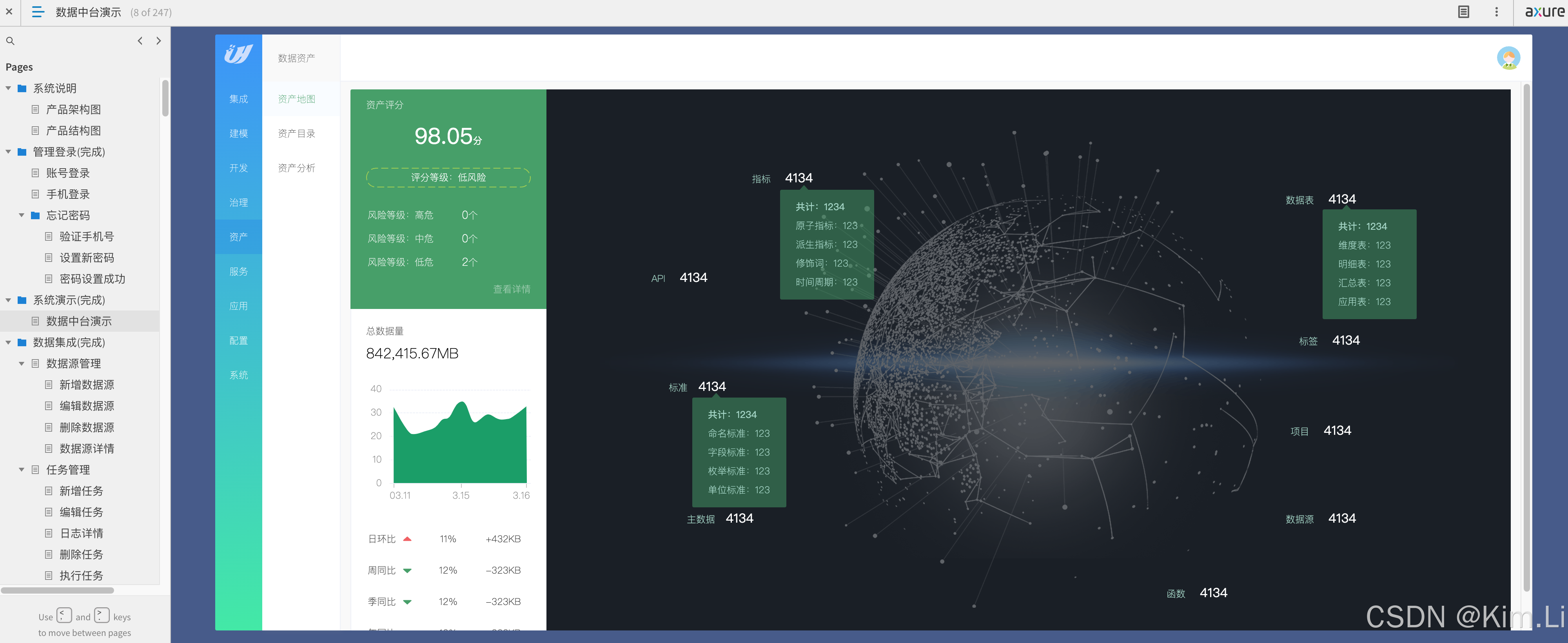Go to previous page with left chevron

pos(140,41)
